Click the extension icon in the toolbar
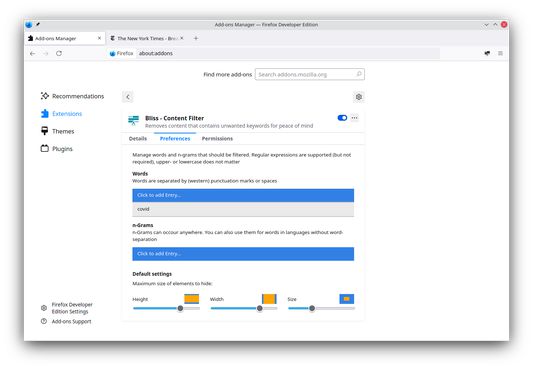This screenshot has width=533, height=369. point(487,53)
